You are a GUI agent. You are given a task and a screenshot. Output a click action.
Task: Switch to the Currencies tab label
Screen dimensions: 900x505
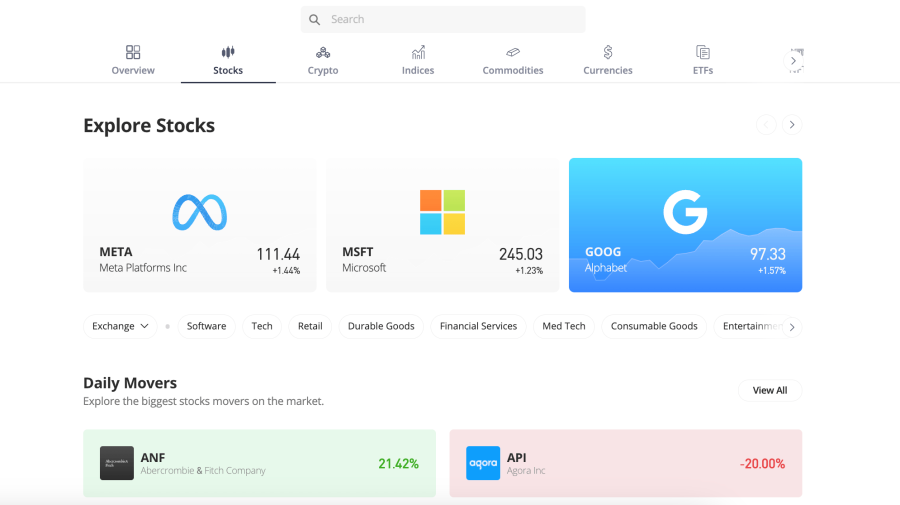[x=608, y=70]
